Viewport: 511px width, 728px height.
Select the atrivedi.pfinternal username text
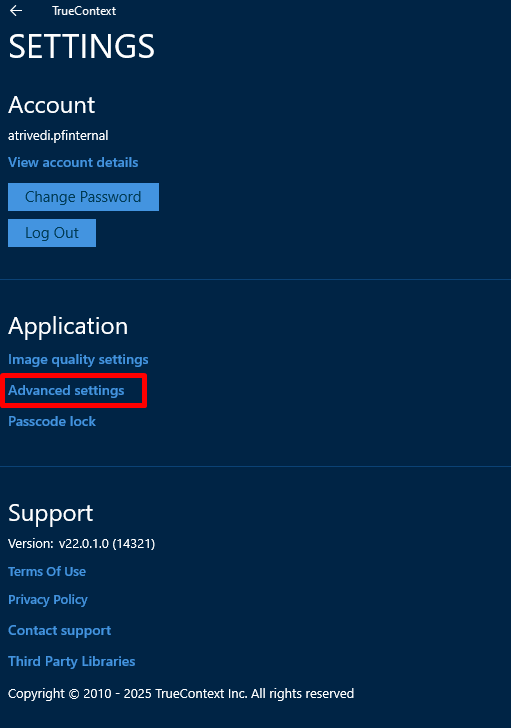pos(58,136)
